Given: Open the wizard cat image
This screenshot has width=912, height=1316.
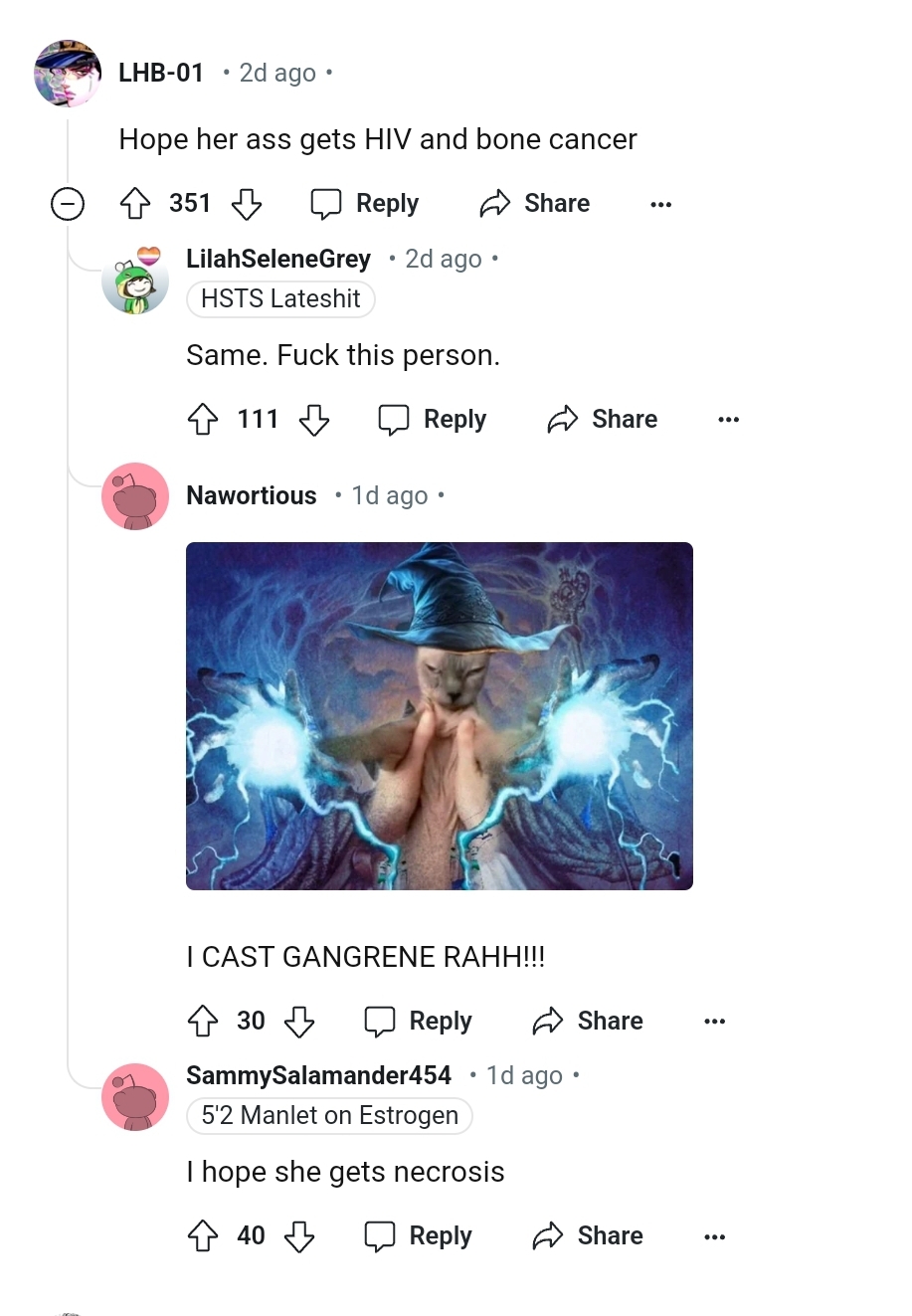Looking at the screenshot, I should (440, 716).
